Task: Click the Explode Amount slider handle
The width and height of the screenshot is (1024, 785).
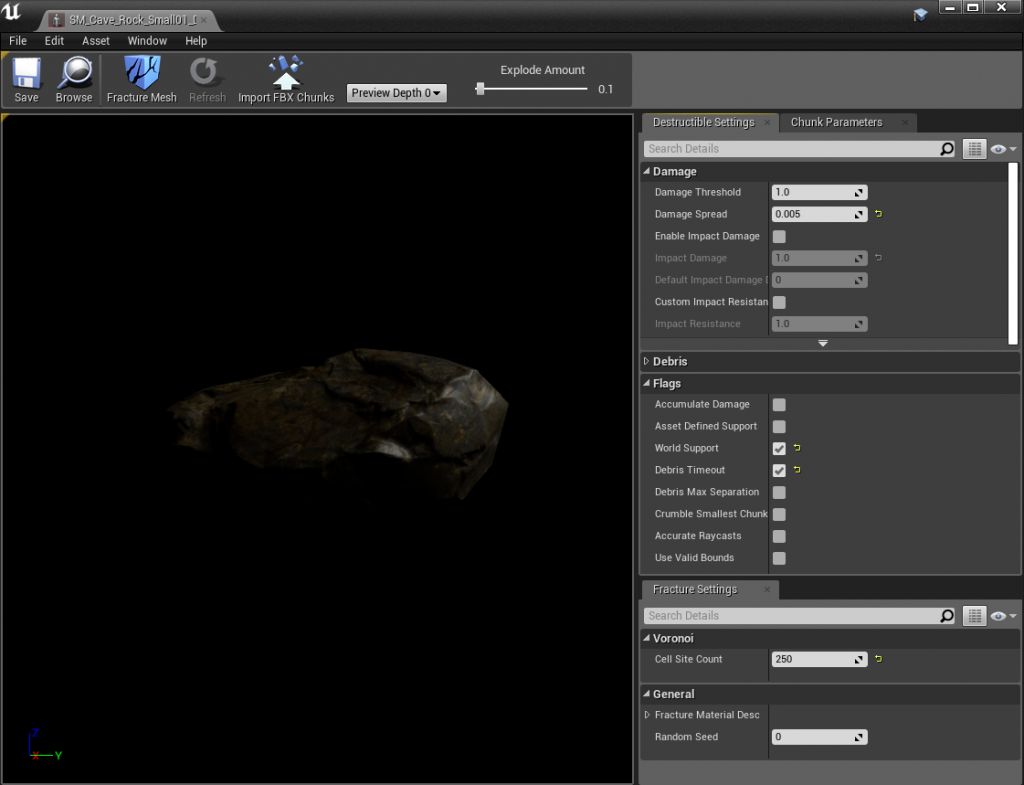Action: pyautogui.click(x=480, y=88)
